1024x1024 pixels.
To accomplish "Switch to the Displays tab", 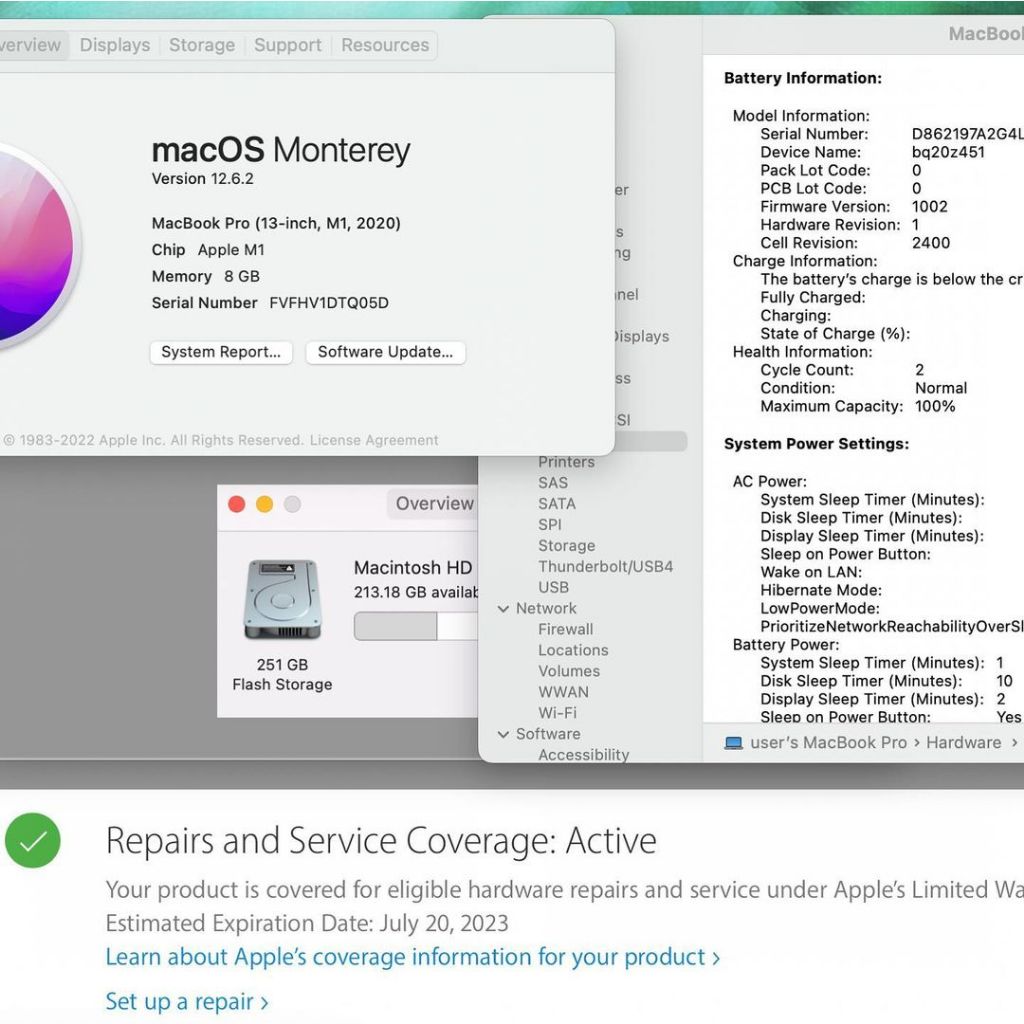I will pos(115,45).
